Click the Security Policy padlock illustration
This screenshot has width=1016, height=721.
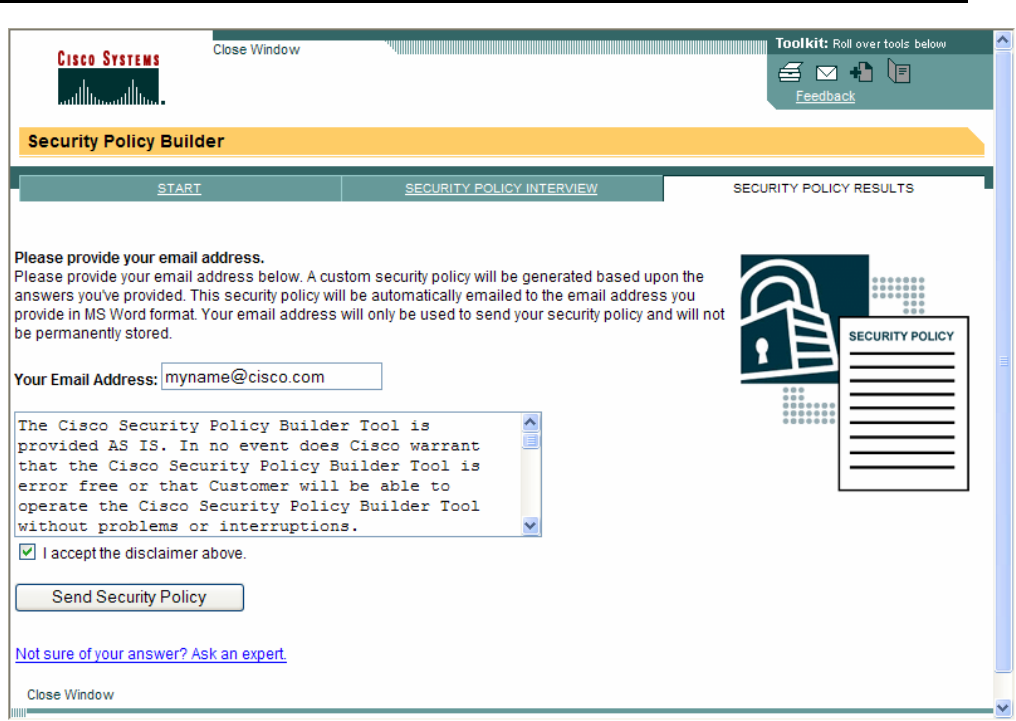[854, 372]
